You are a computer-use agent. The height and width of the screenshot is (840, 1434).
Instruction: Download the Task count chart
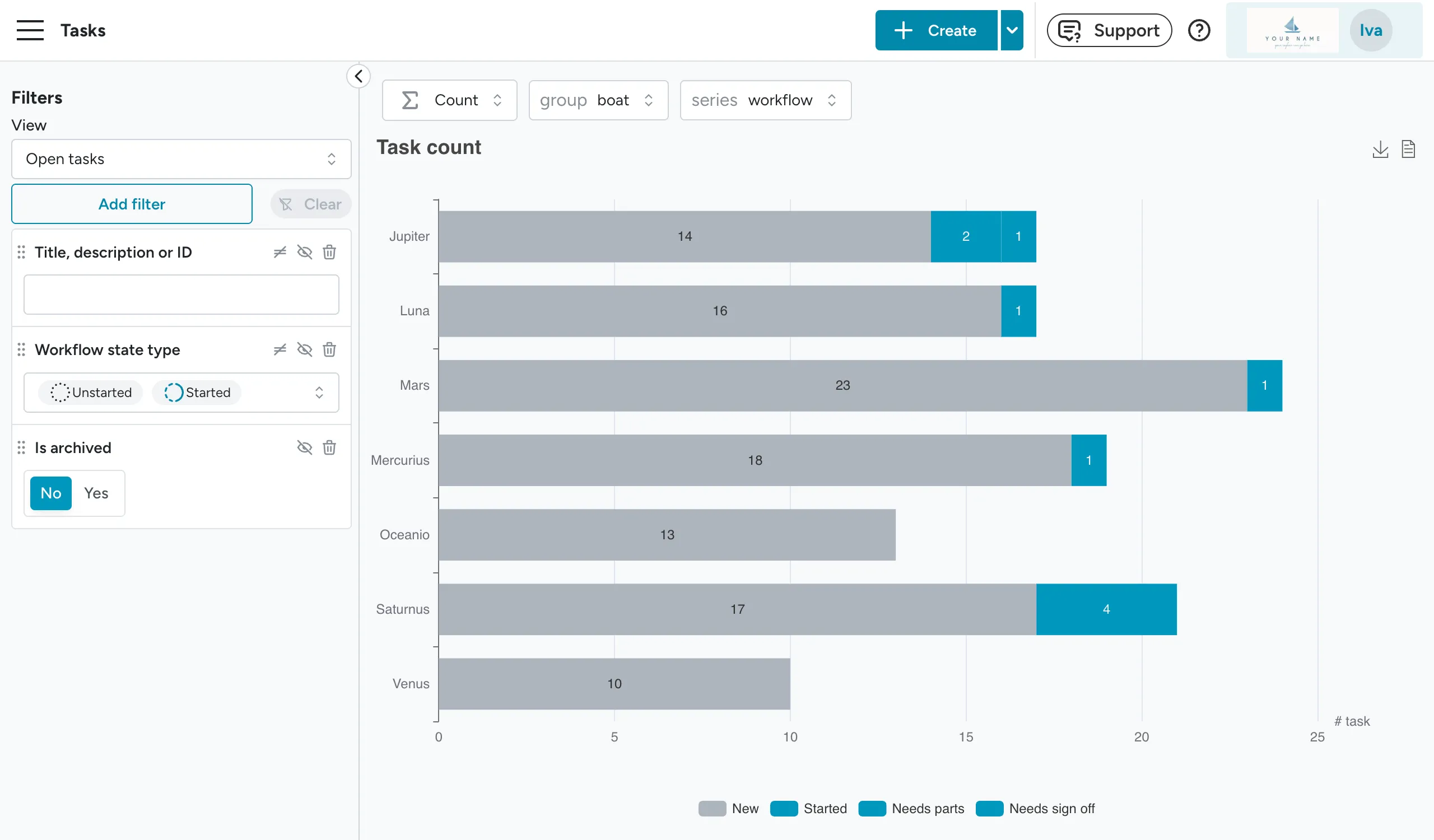point(1380,149)
